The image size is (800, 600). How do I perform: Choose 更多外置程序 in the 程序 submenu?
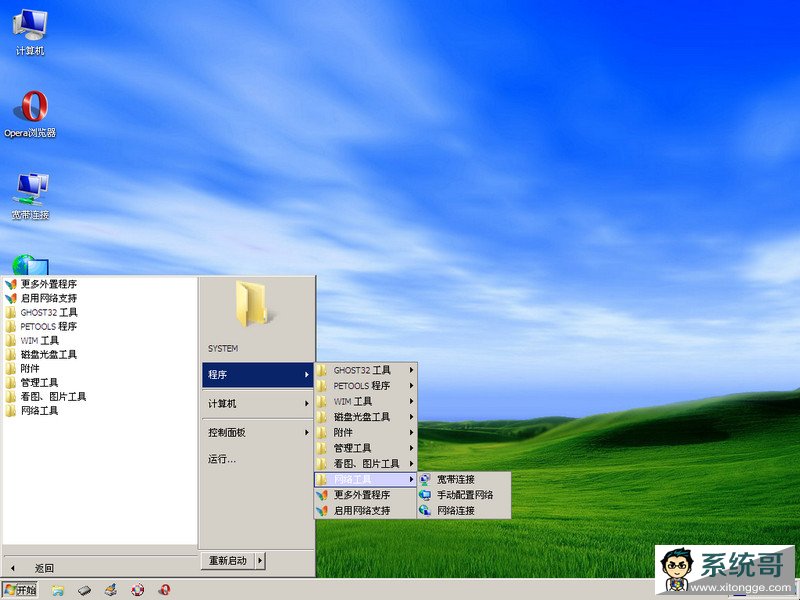tap(365, 495)
